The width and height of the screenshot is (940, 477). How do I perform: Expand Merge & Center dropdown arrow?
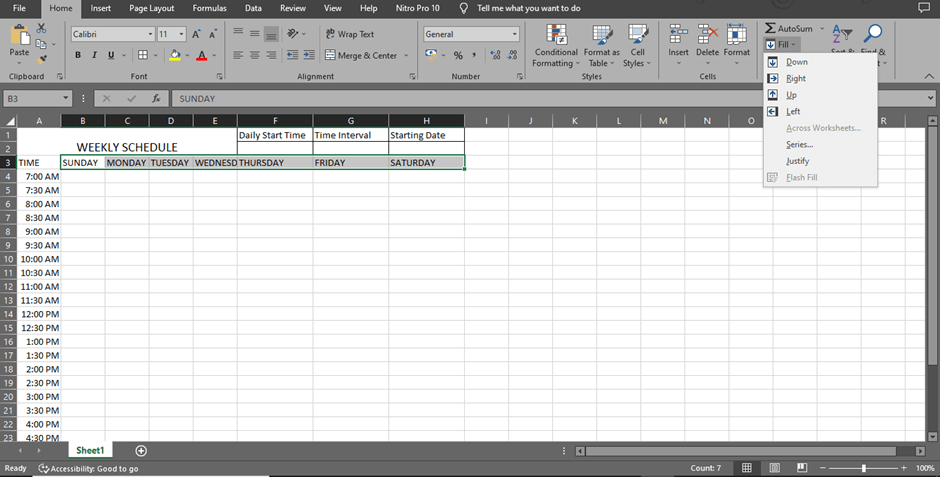tap(406, 55)
